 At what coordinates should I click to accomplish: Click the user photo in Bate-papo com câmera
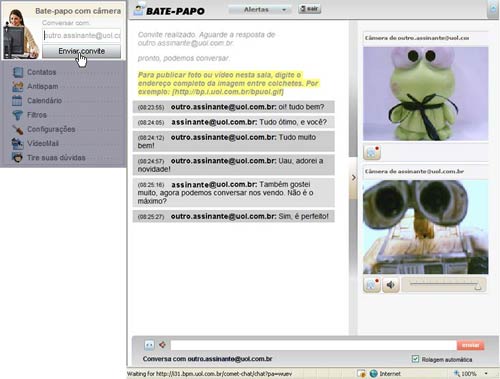(20, 33)
